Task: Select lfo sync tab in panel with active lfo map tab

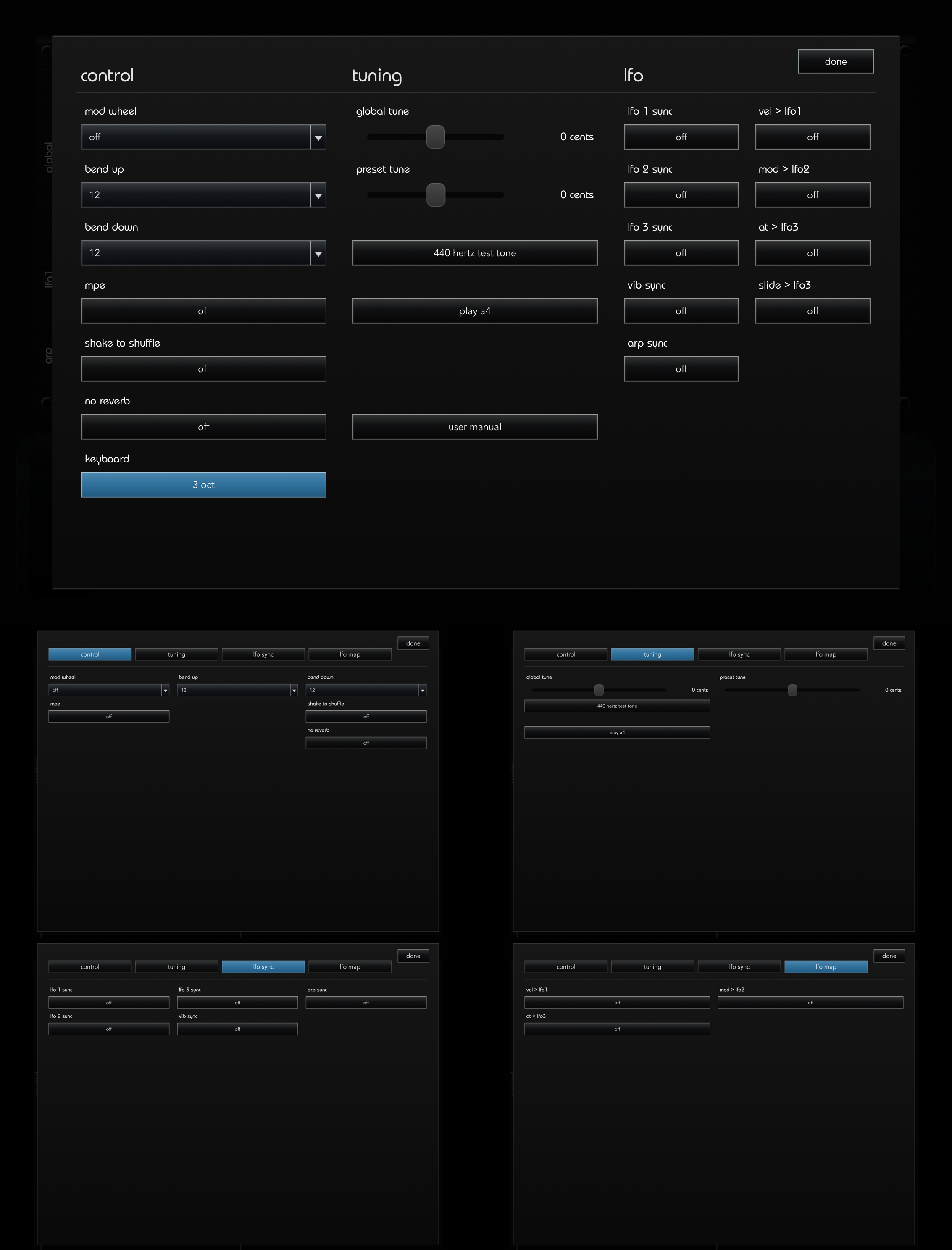Action: [x=739, y=967]
